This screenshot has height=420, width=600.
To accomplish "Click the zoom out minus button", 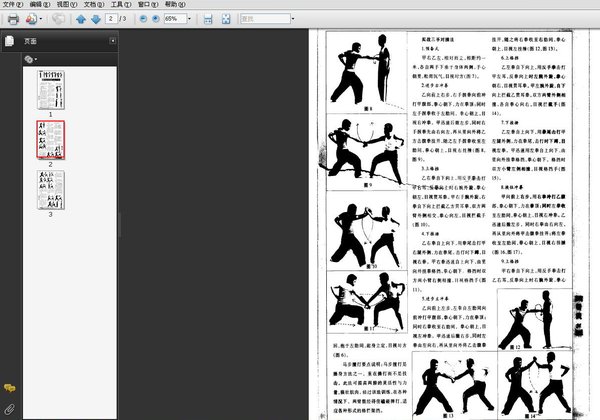I will coord(143,18).
